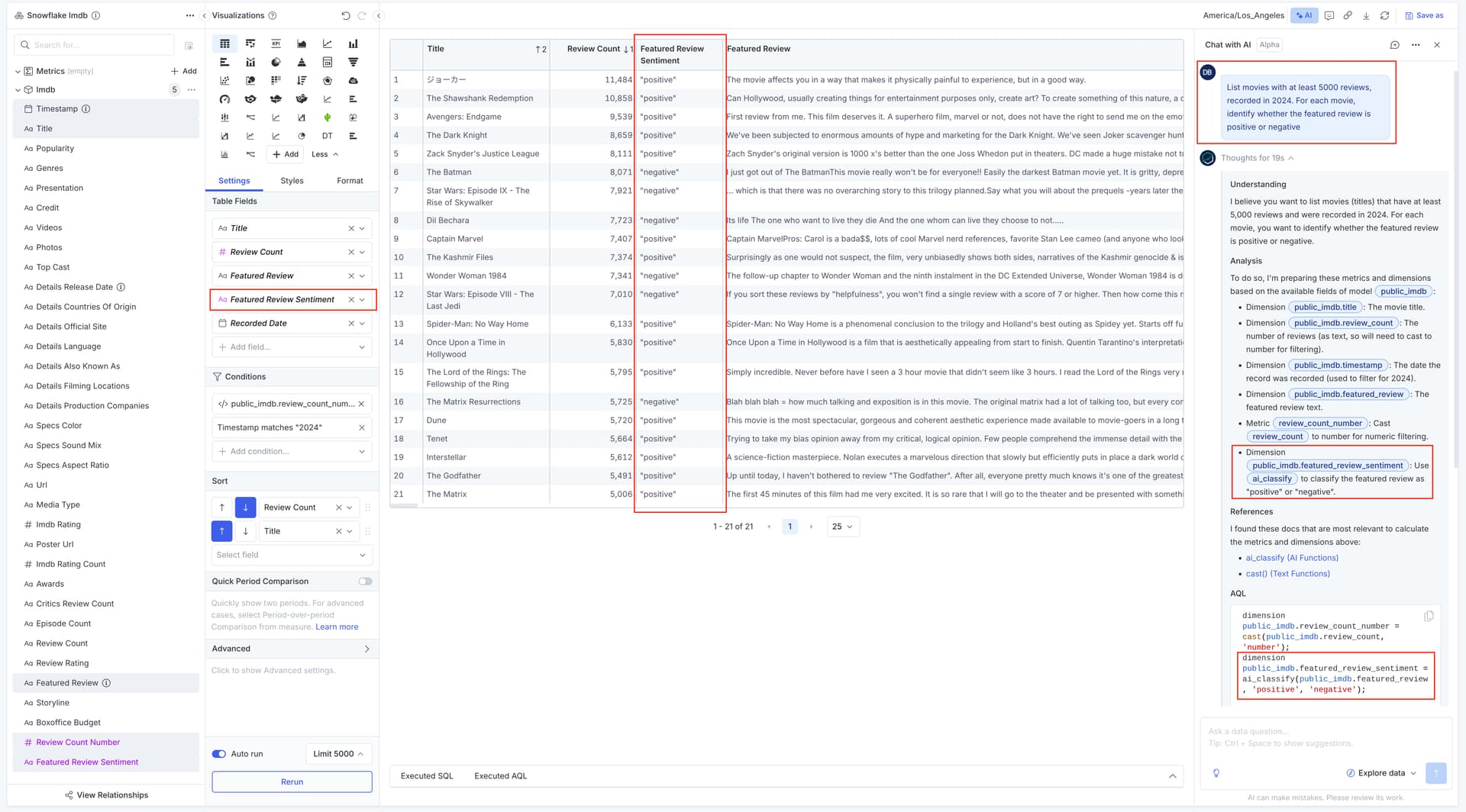
Task: Expand the Advanced settings section
Action: click(366, 649)
